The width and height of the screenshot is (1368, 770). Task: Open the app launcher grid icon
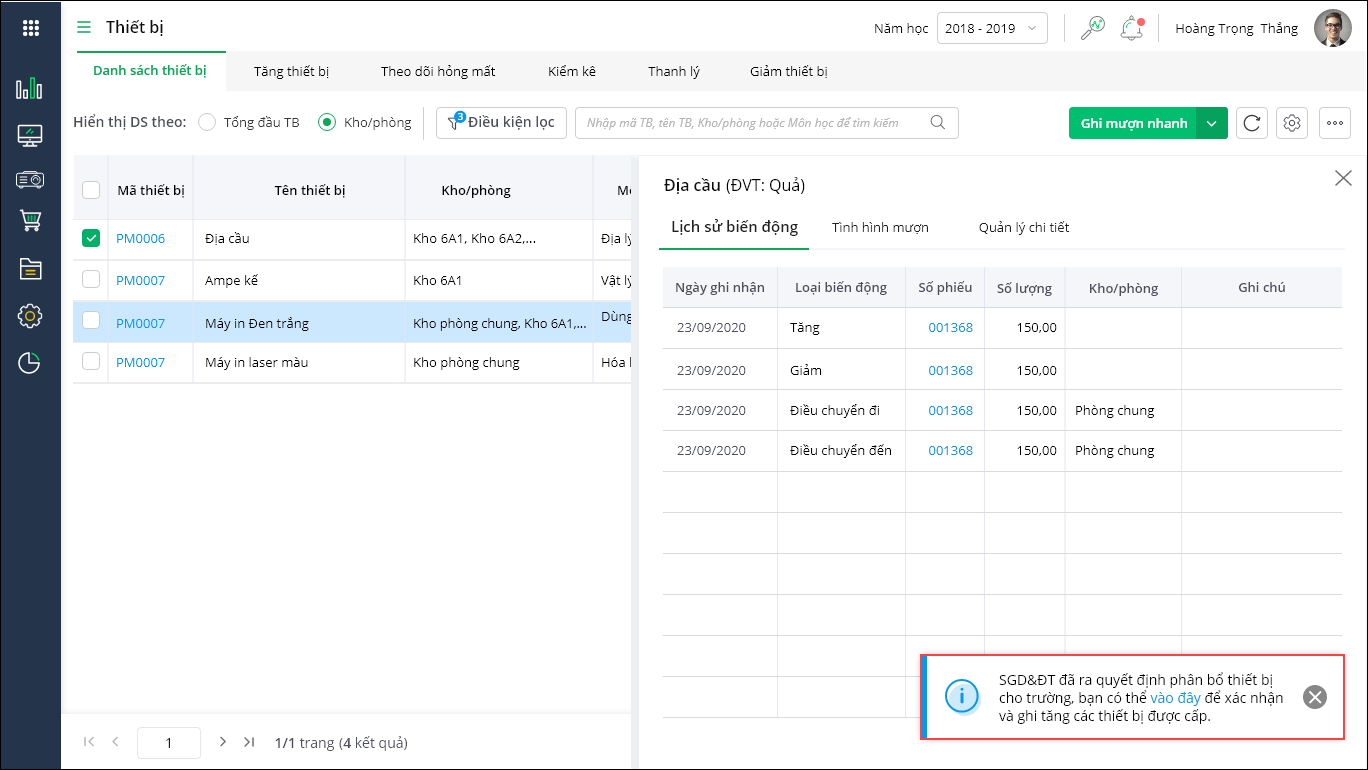tap(30, 28)
